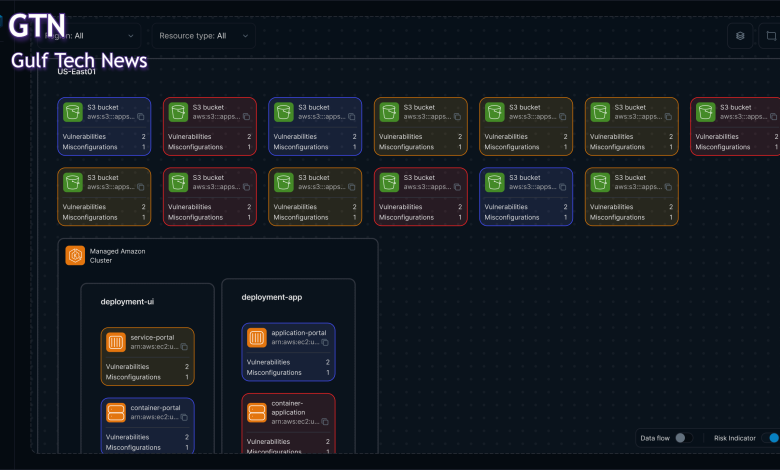Viewport: 780px width, 470px height.
Task: Select the deployment-ui group label
Action: click(x=127, y=301)
